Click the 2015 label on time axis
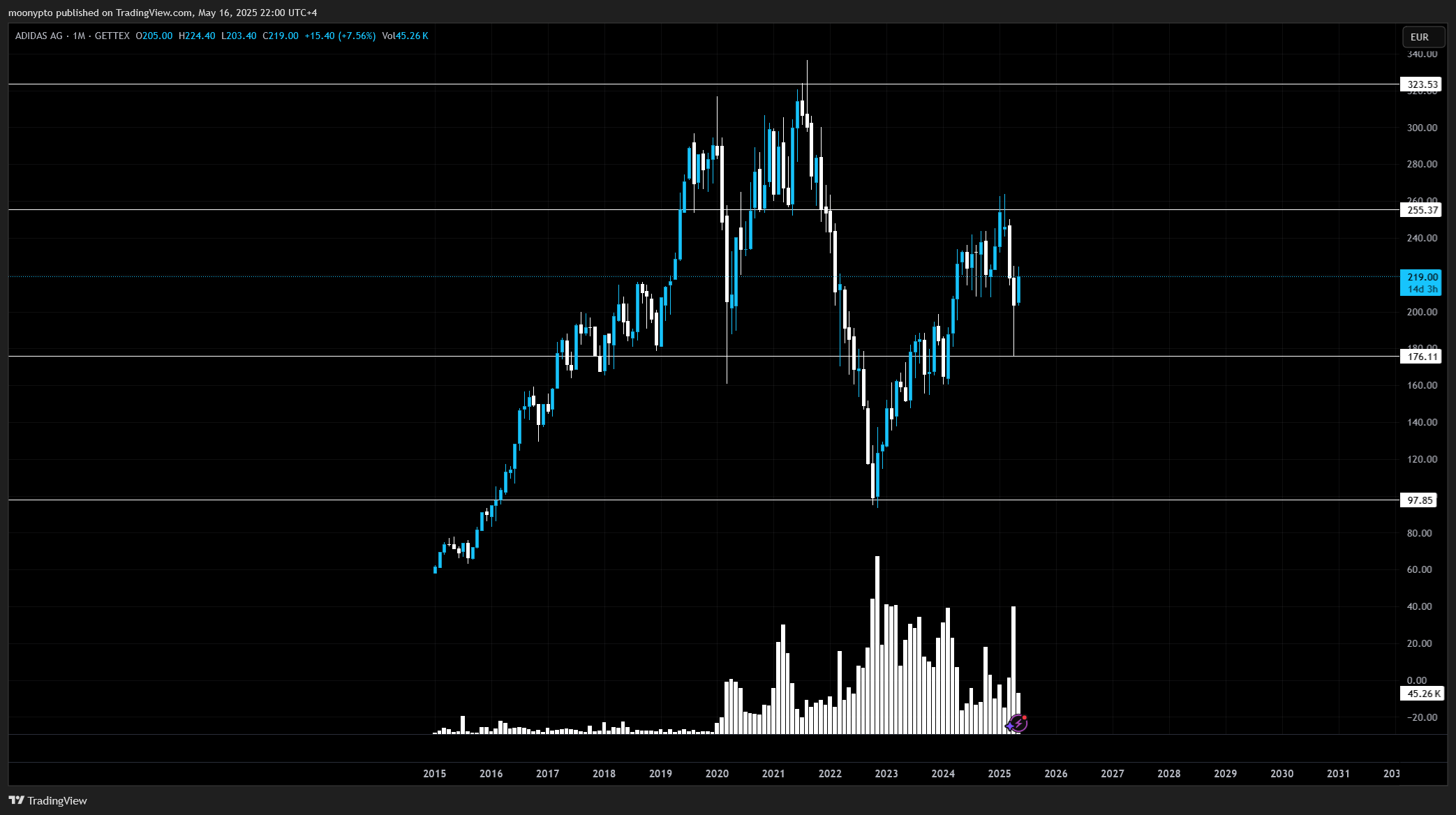 point(434,773)
